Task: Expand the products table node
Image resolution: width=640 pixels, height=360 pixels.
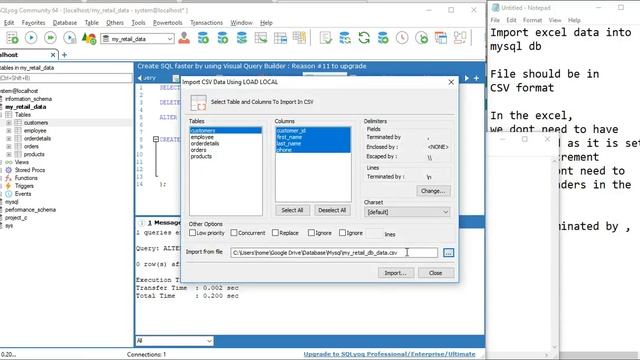Action: click(x=9, y=154)
